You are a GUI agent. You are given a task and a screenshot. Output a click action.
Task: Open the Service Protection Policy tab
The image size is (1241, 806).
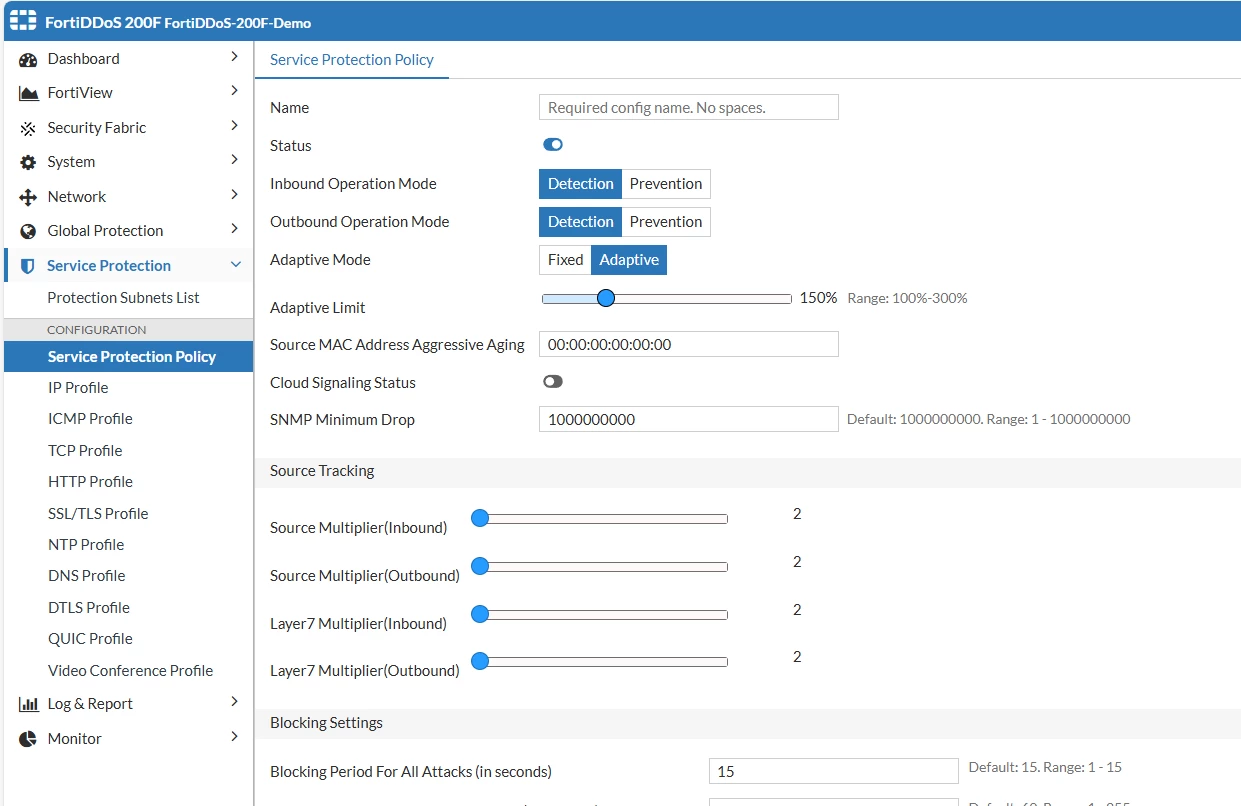pos(352,60)
